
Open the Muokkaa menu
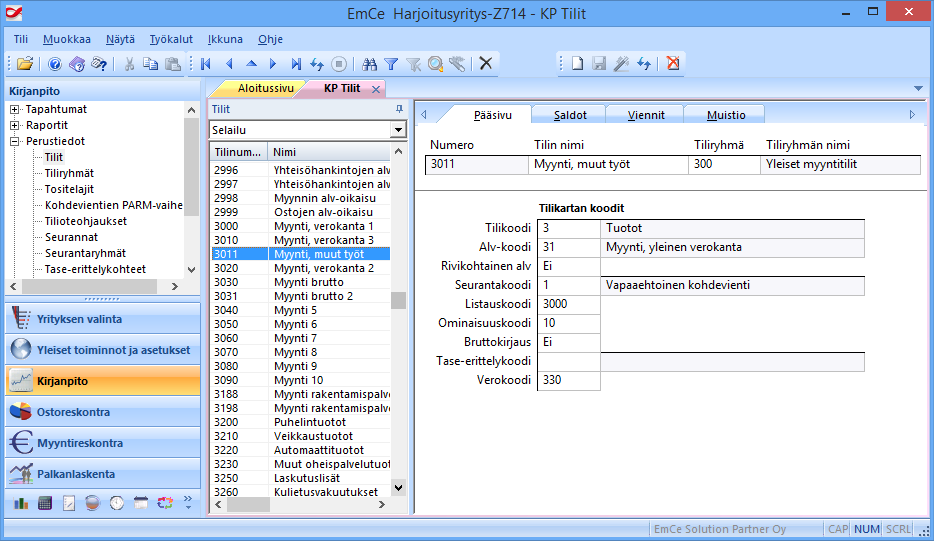(67, 39)
